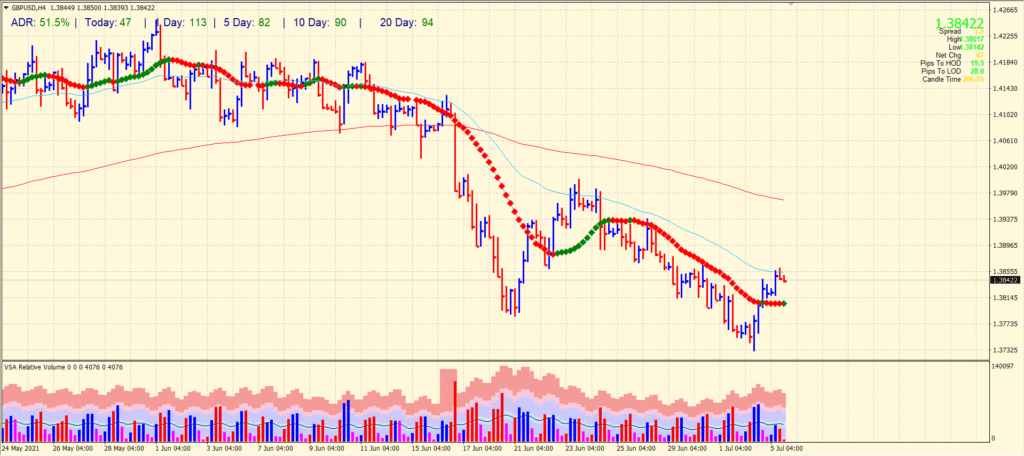Click the 140097 volume scale value

(x=1003, y=368)
